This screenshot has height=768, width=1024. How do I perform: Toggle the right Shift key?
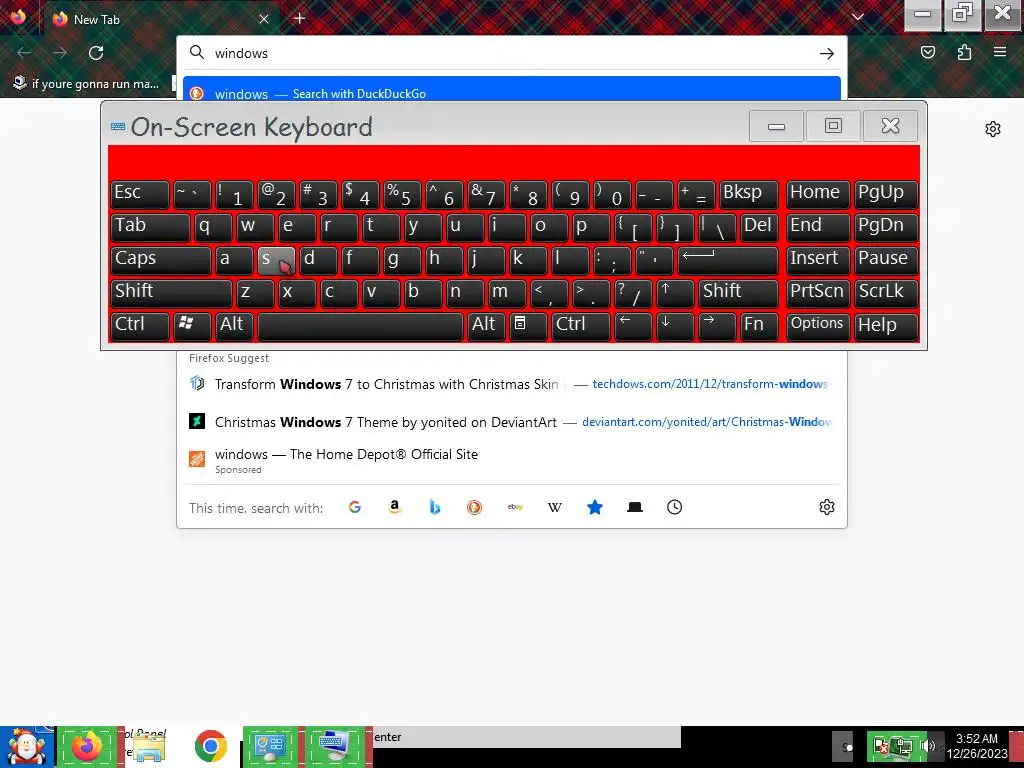[x=739, y=293]
